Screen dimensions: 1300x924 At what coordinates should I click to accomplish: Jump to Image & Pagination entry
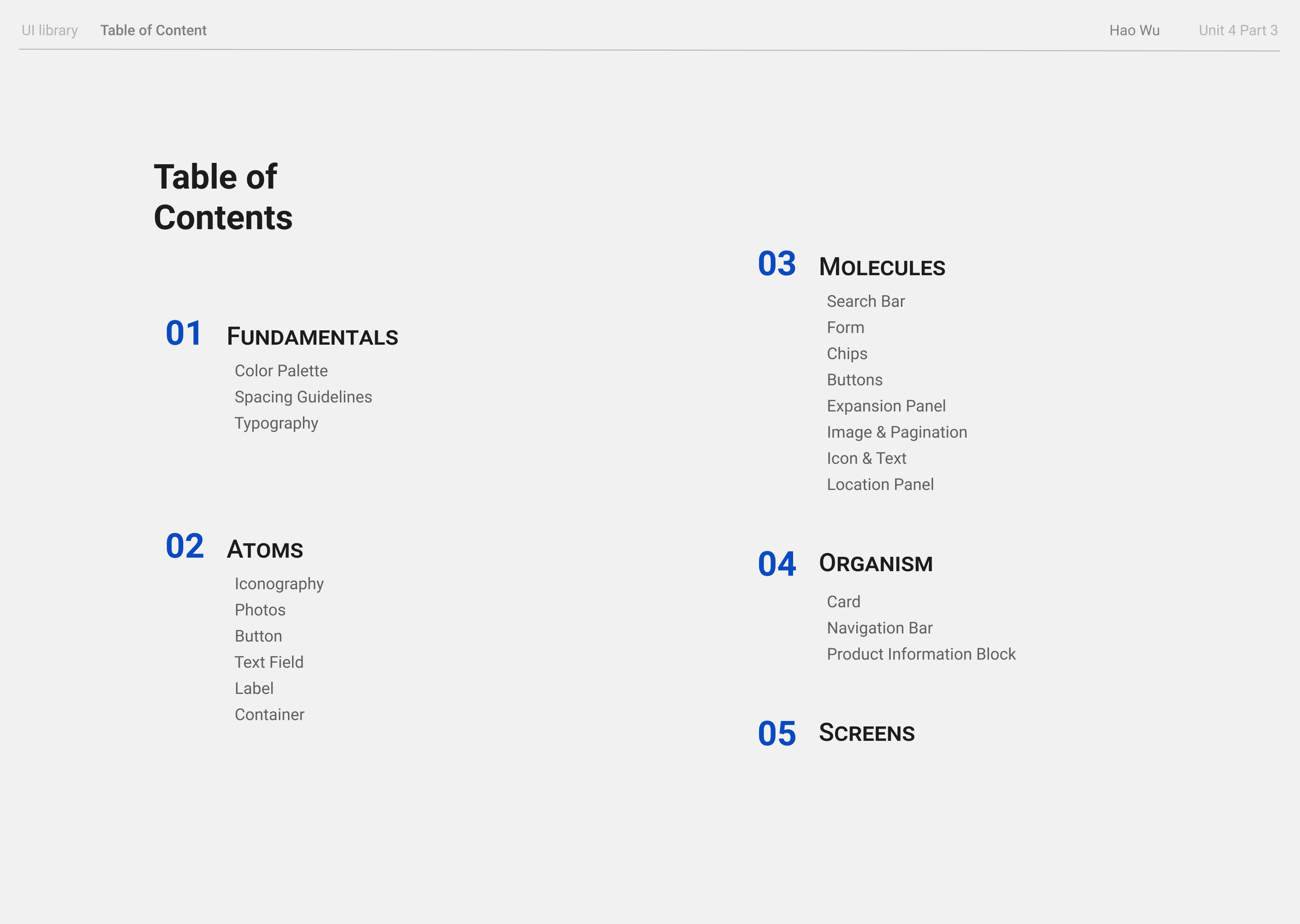pos(896,432)
